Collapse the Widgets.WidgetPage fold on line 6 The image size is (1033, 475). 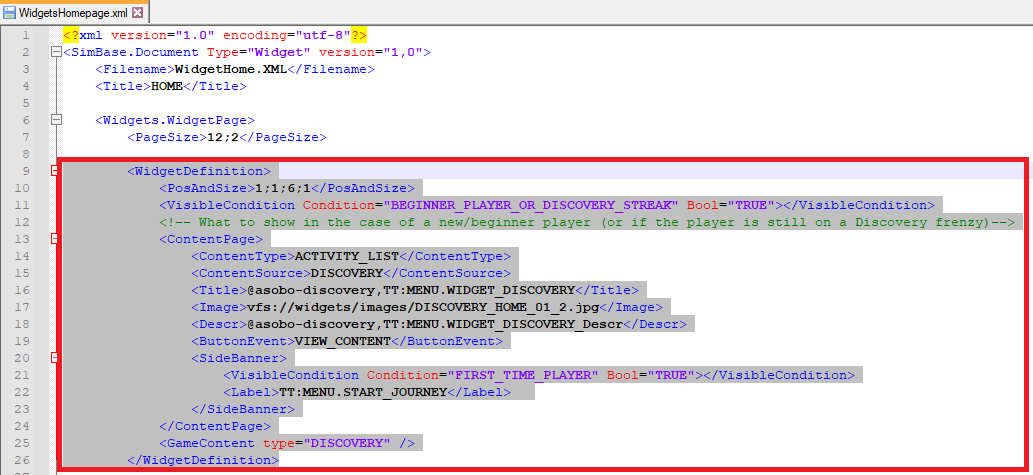tap(56, 120)
